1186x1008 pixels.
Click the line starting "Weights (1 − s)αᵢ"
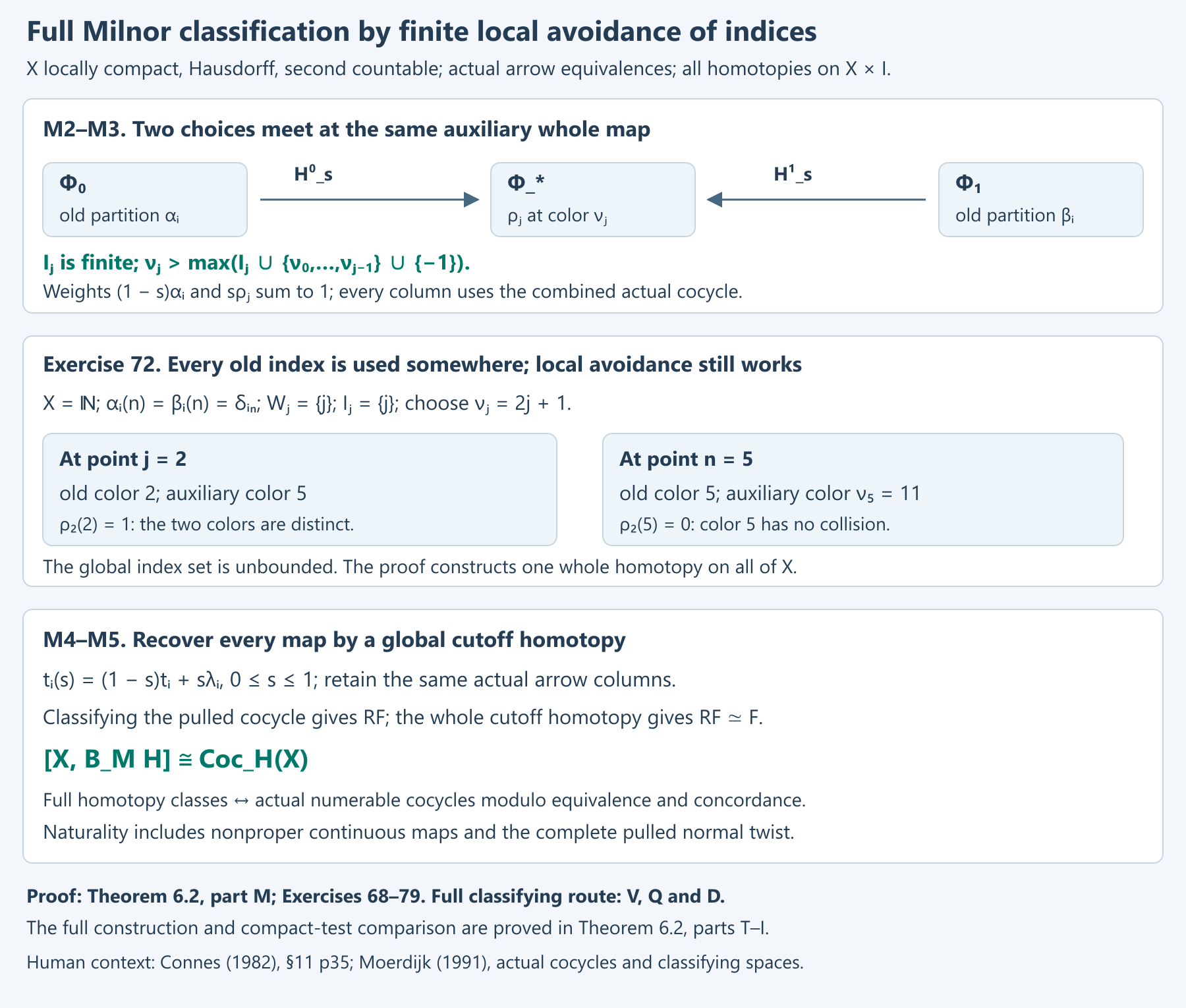393,291
